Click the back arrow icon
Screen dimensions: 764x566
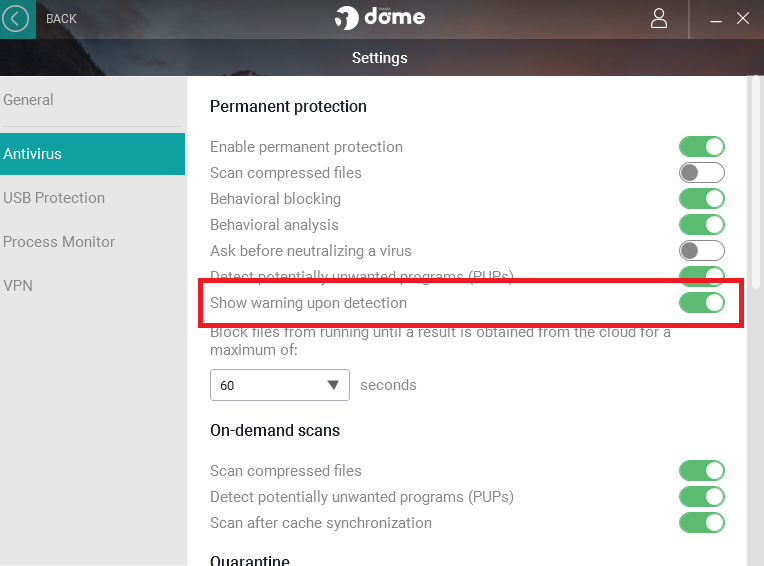coord(16,19)
